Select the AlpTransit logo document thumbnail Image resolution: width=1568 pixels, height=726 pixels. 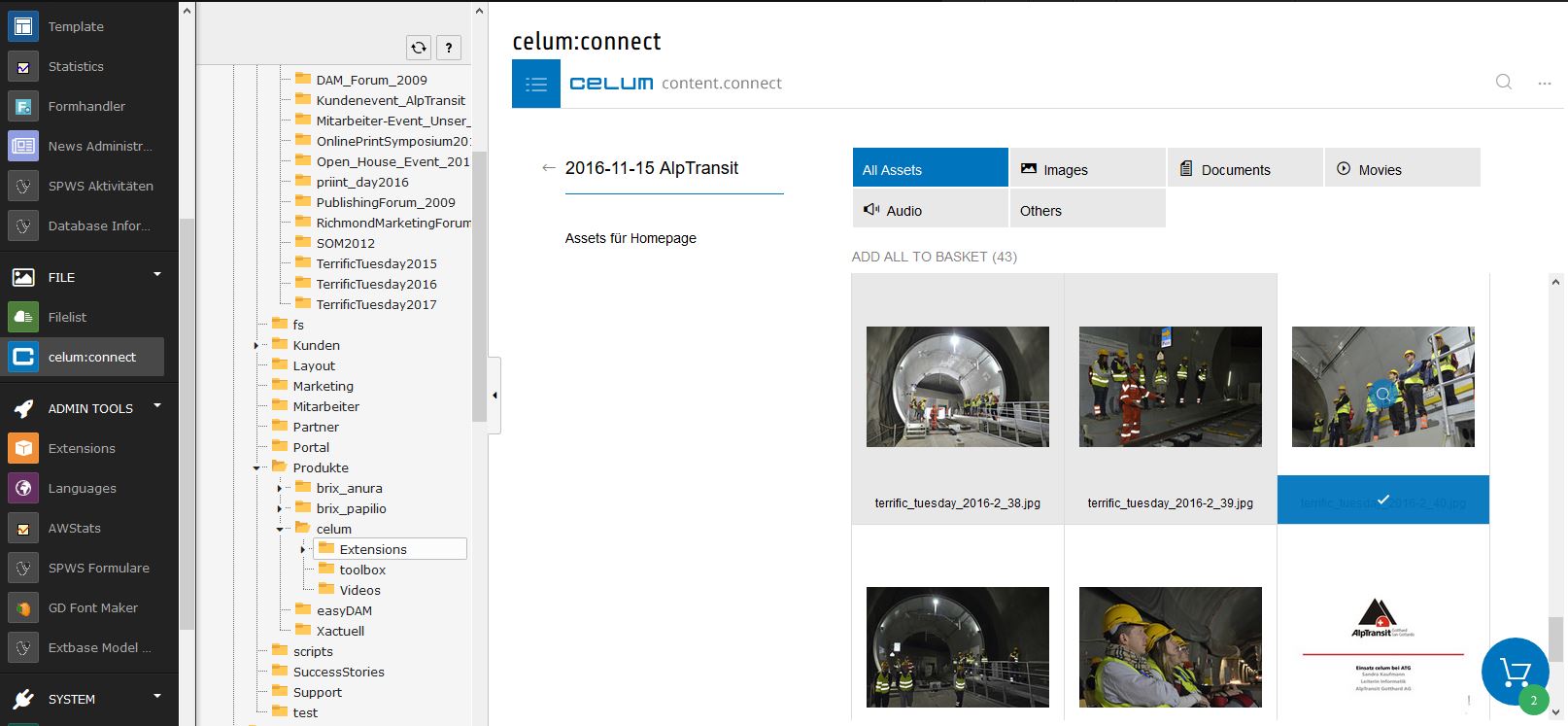click(x=1383, y=647)
